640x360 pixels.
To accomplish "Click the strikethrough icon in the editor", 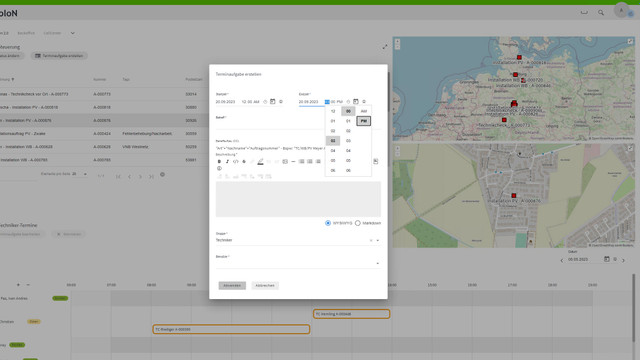I will click(x=244, y=162).
